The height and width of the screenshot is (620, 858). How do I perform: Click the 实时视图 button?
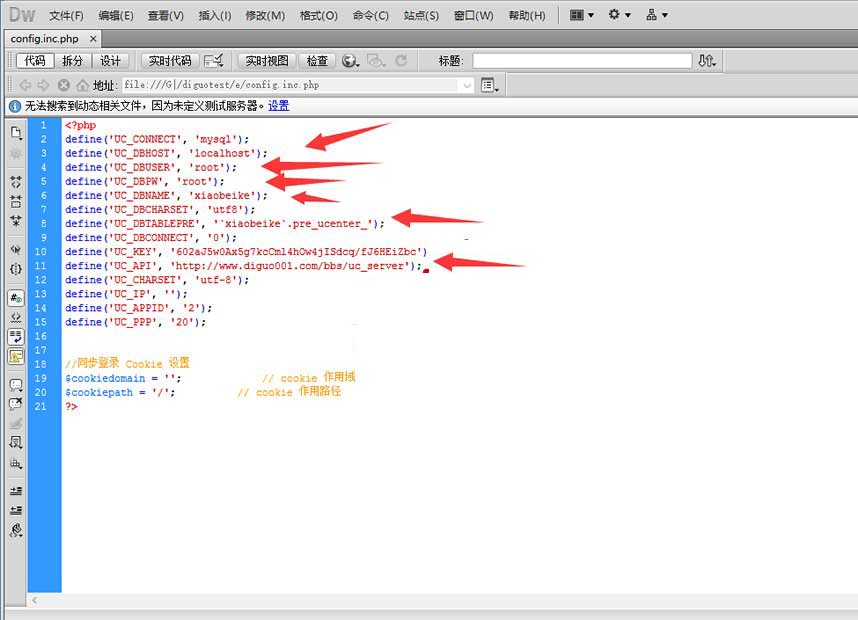[x=267, y=61]
